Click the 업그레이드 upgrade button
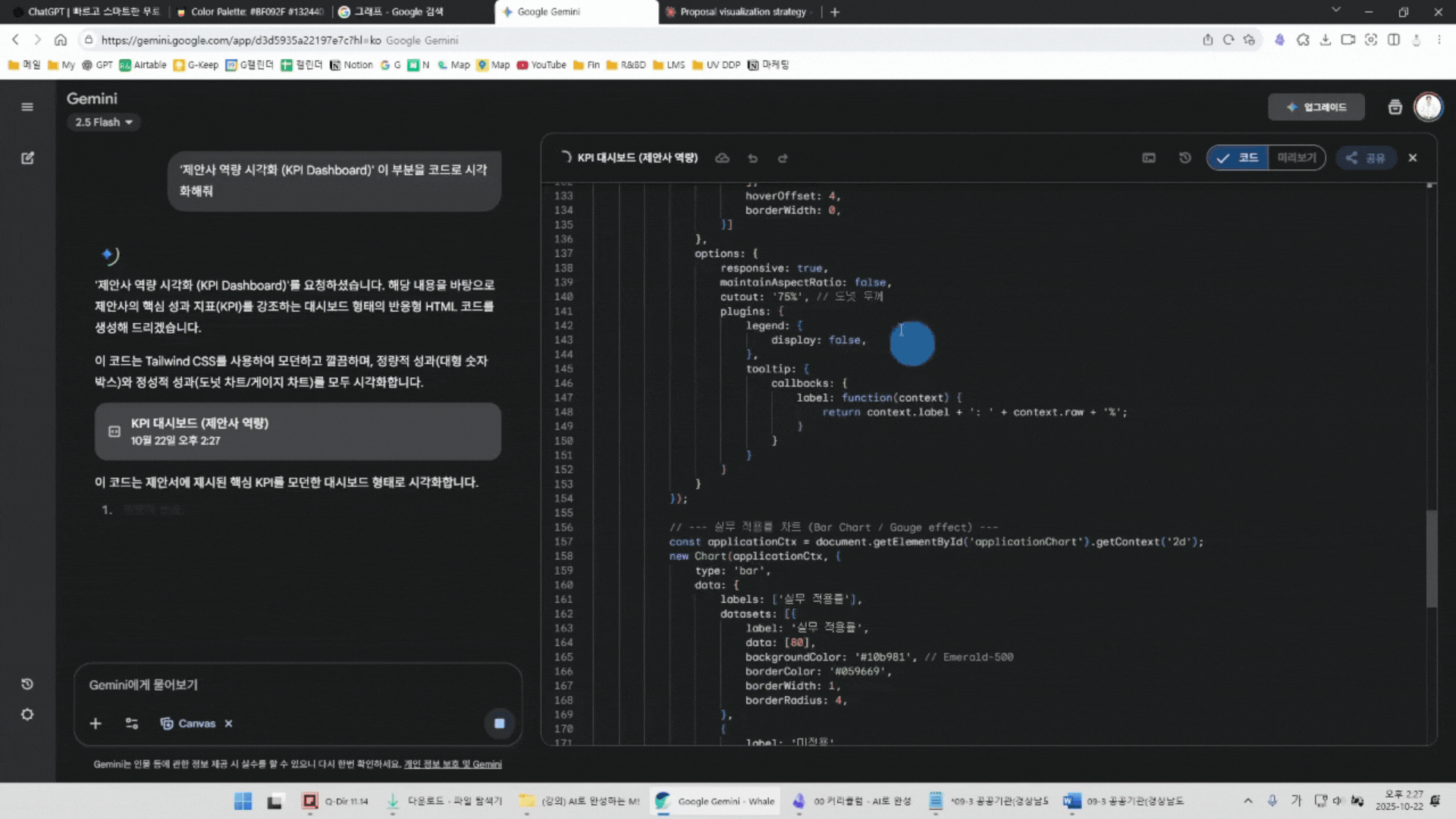 (1316, 107)
